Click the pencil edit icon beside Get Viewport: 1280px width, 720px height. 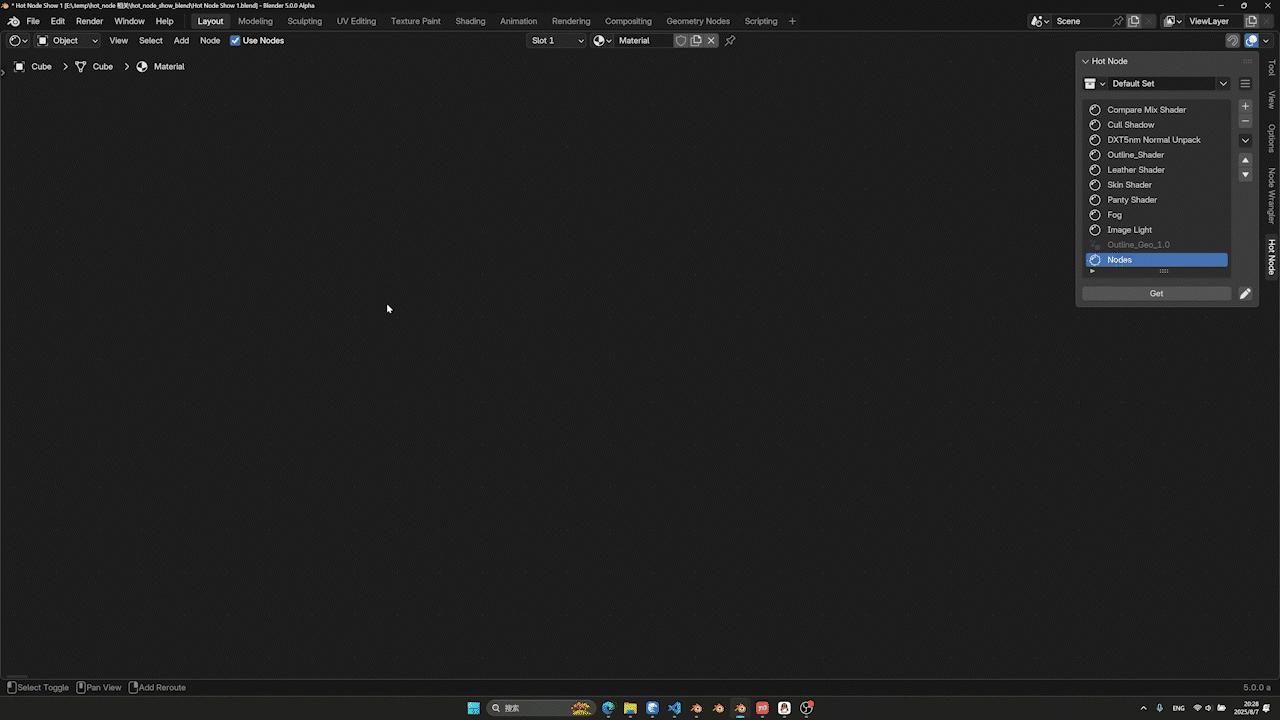point(1245,294)
